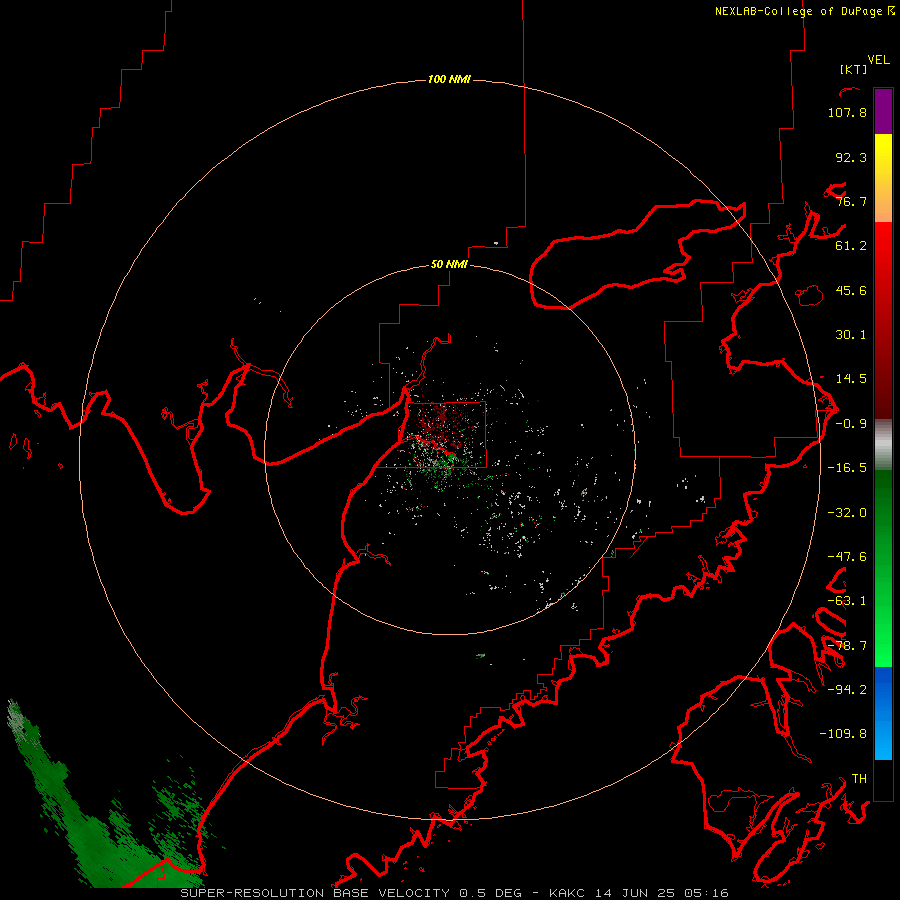
Task: Click the TH legend label
Action: tap(859, 779)
